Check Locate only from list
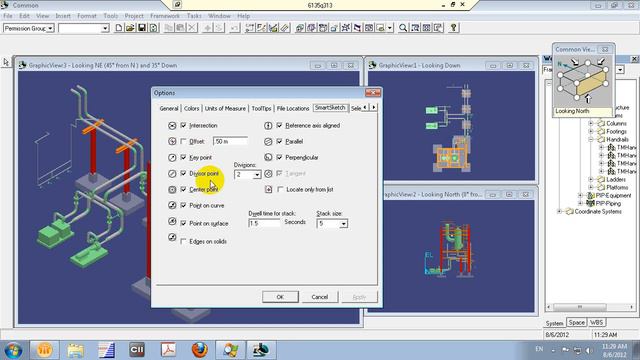 [x=280, y=189]
